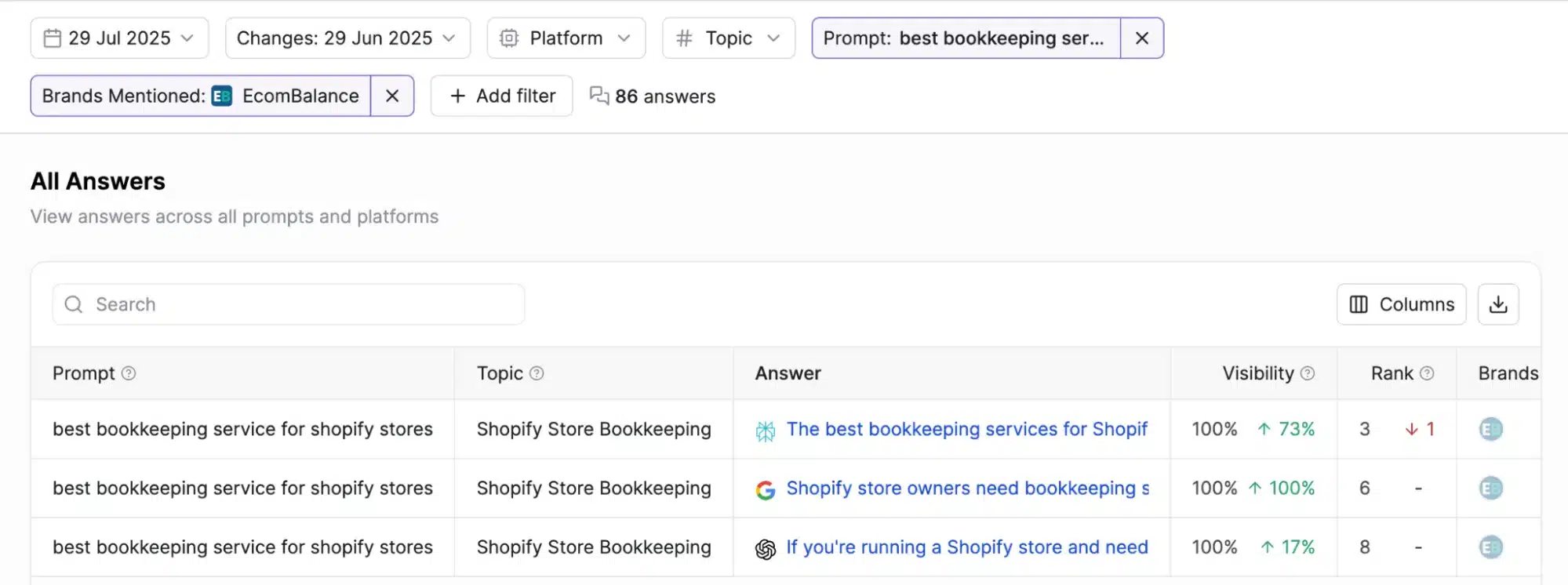Click the search magnifier icon
This screenshot has width=1568, height=585.
tap(74, 304)
